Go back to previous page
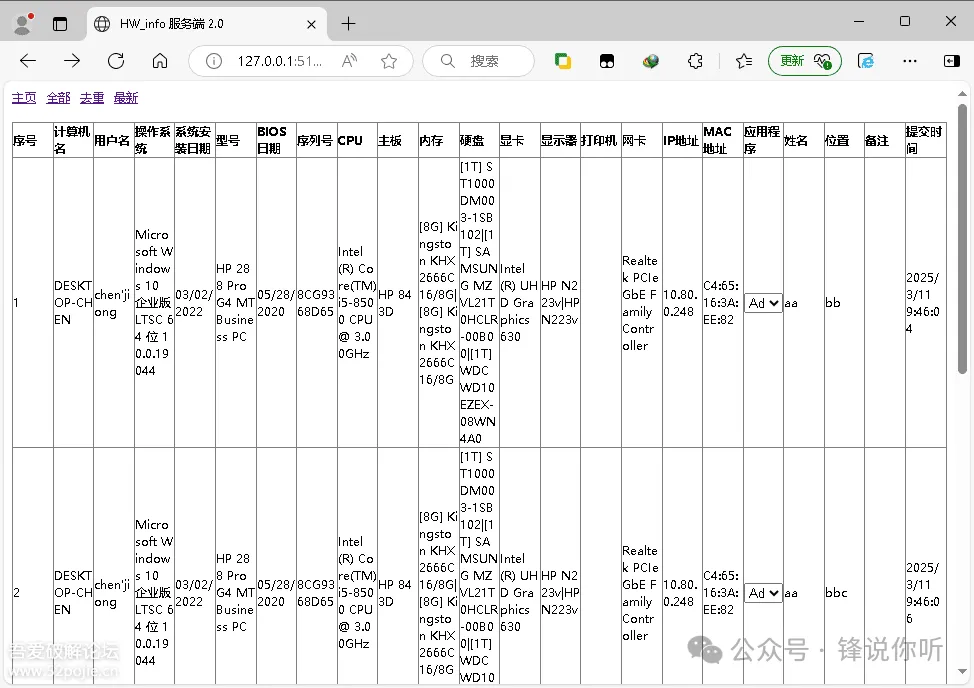The image size is (974, 688). (28, 61)
